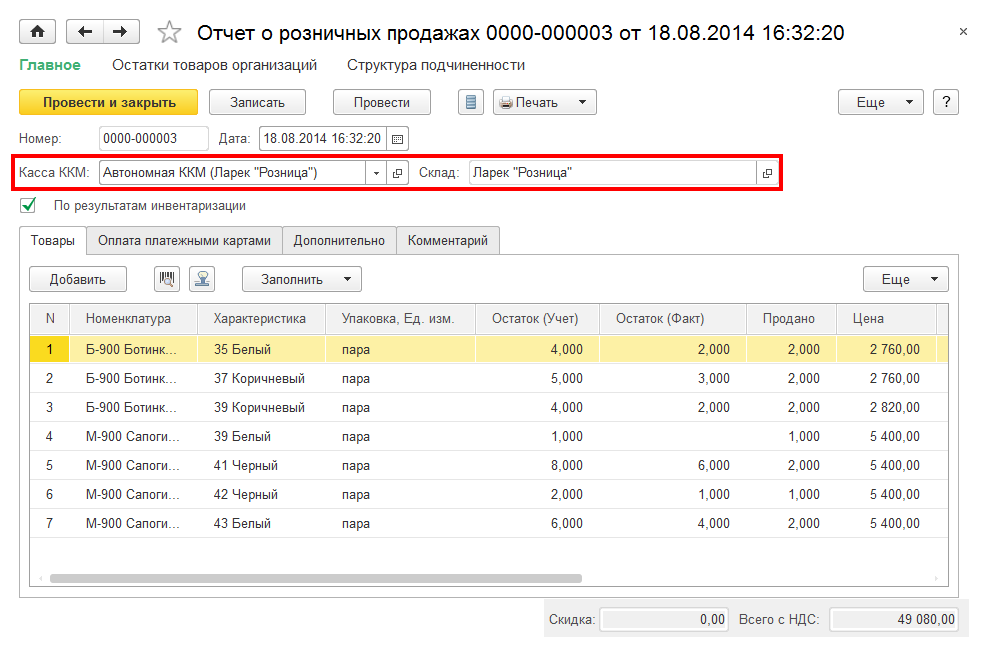Click the Провести и закрыть button
Viewport: 985px width, 646px height.
tap(109, 102)
